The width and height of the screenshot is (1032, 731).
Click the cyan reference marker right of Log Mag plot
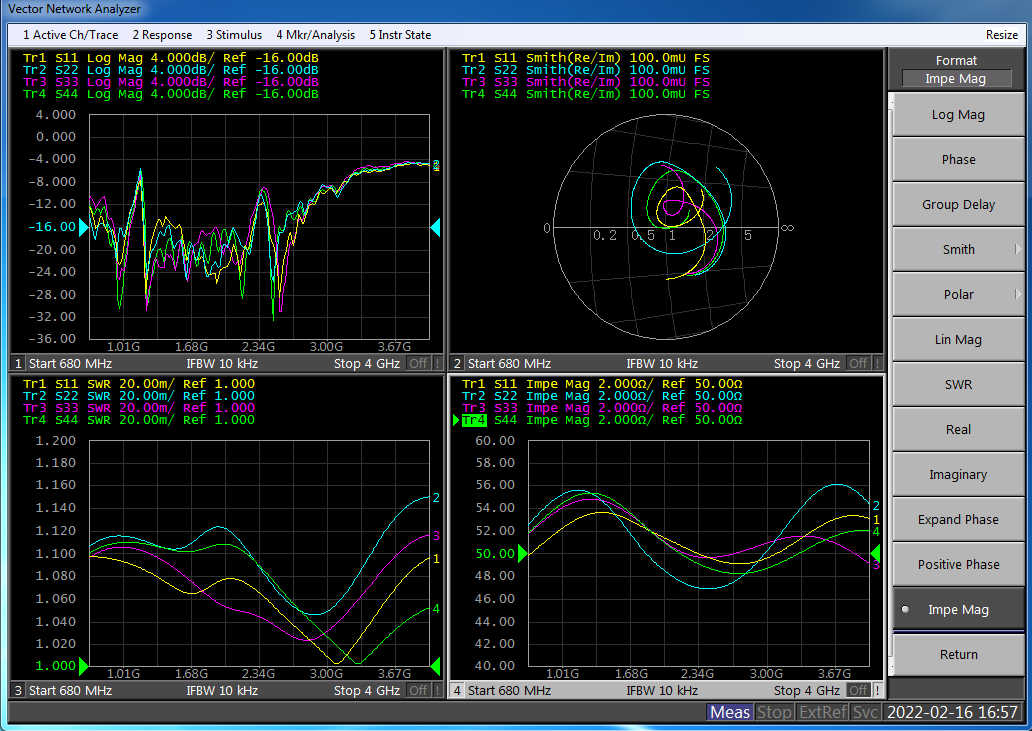(x=436, y=227)
